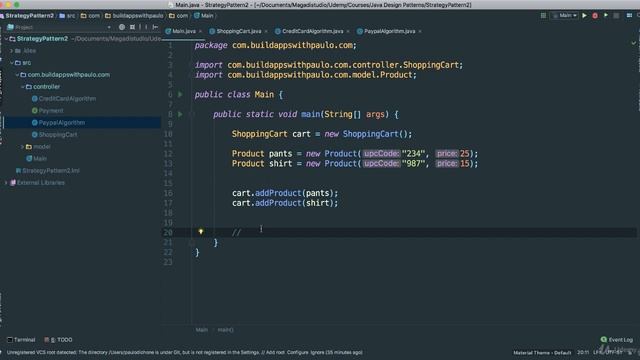Screen dimensions: 640x360
Task: Click the package declaration on line 1
Action: (x=276, y=45)
